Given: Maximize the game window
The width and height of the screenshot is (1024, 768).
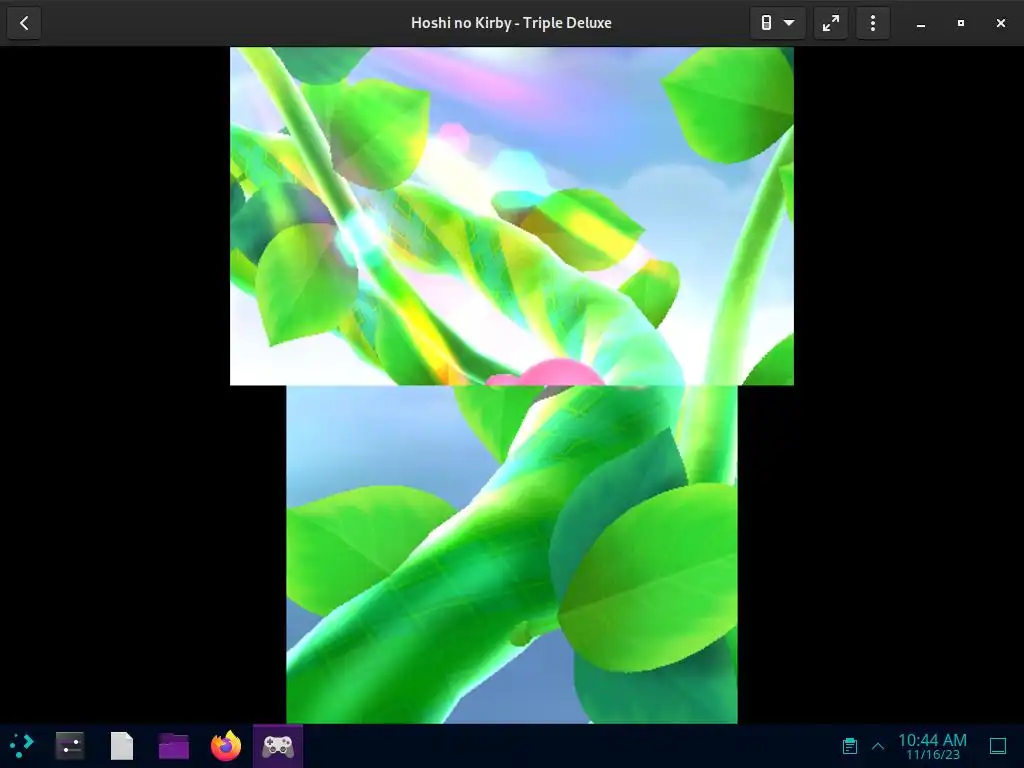Looking at the screenshot, I should click(961, 24).
